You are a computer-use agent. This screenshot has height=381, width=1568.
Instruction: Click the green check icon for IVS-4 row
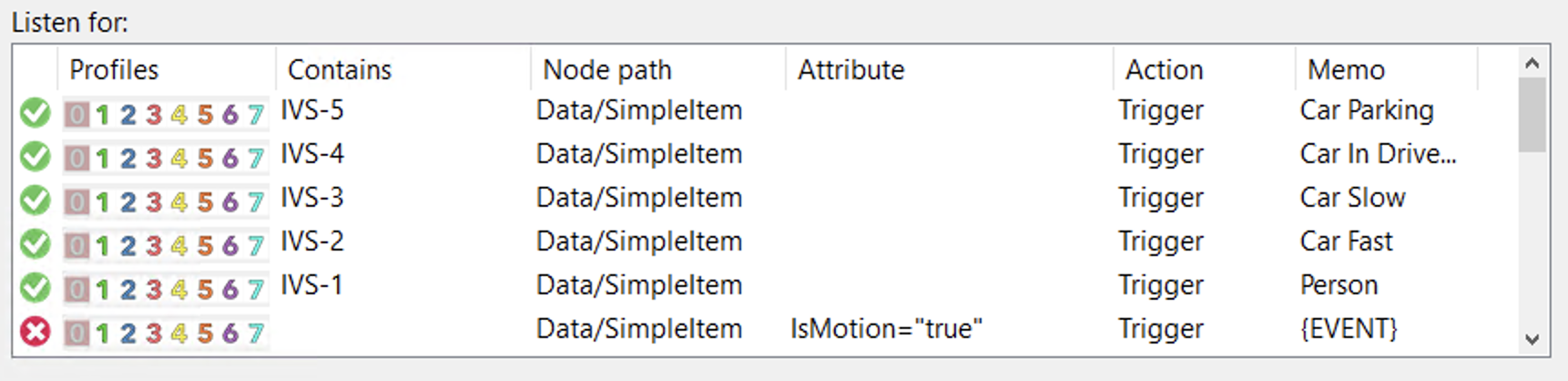click(36, 157)
